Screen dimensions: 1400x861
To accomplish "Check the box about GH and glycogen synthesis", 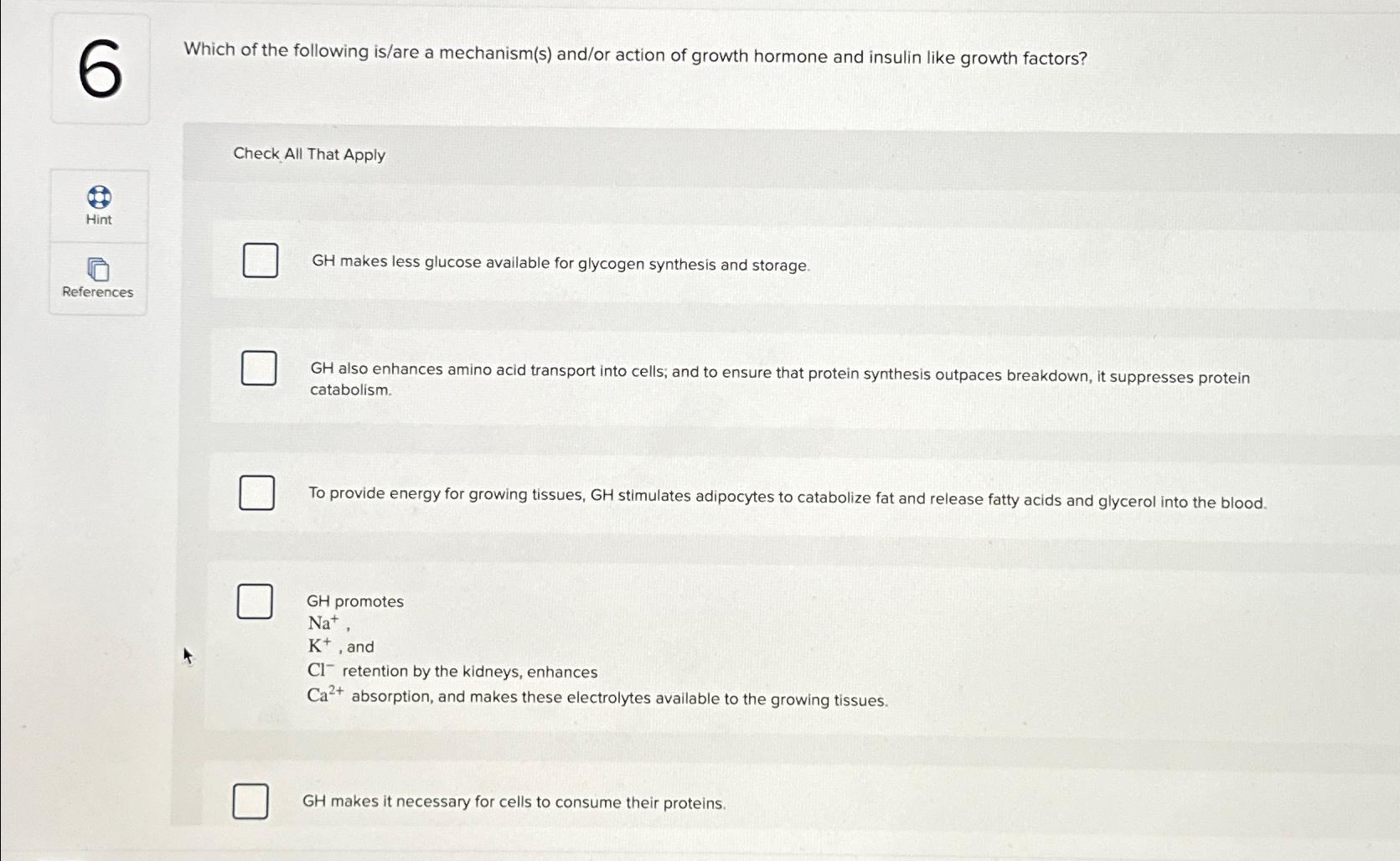I will pos(259,260).
